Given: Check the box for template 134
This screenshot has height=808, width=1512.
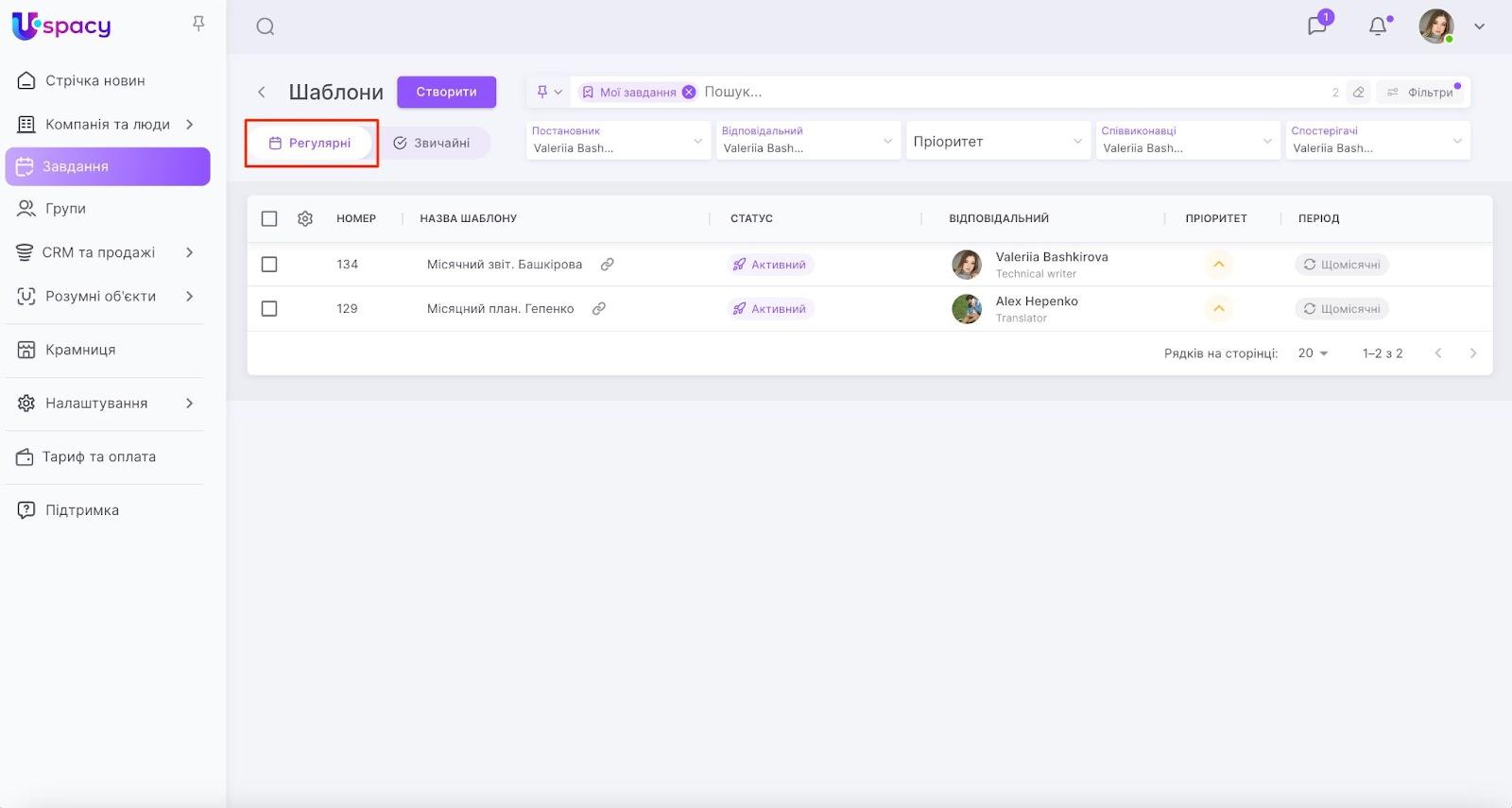Looking at the screenshot, I should 269,265.
